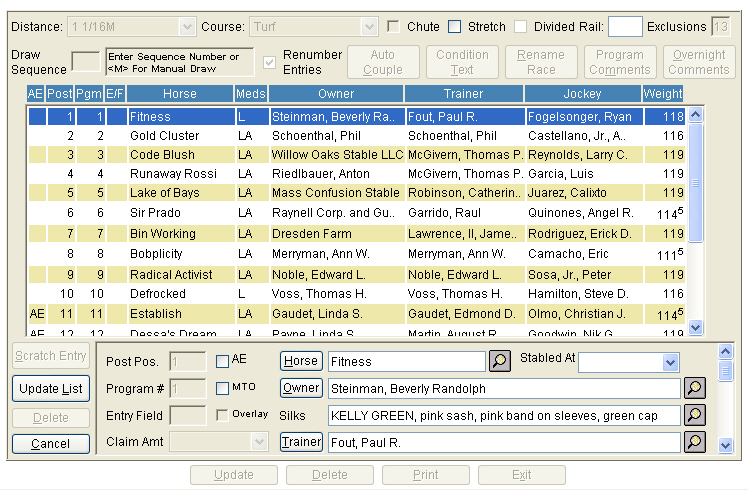Click the Trainer column header
The height and width of the screenshot is (490, 748).
coord(463,94)
